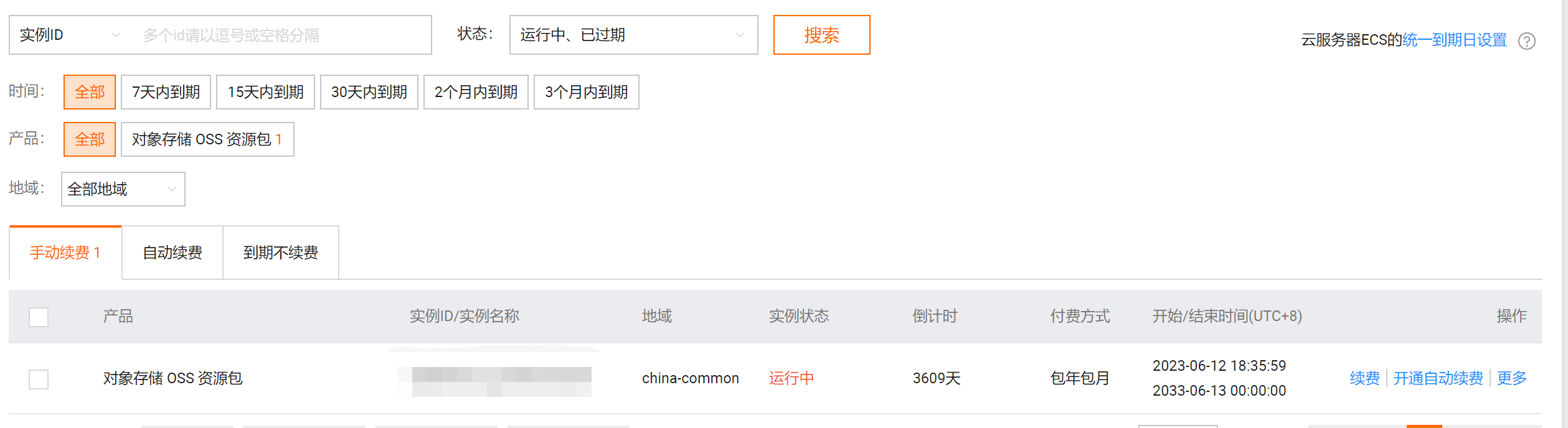Open the 实例ID search type dropdown
The height and width of the screenshot is (428, 1568).
click(x=70, y=35)
